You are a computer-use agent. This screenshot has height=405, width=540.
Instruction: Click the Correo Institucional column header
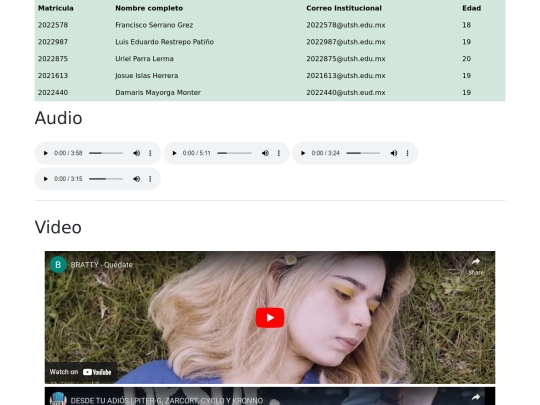344,8
